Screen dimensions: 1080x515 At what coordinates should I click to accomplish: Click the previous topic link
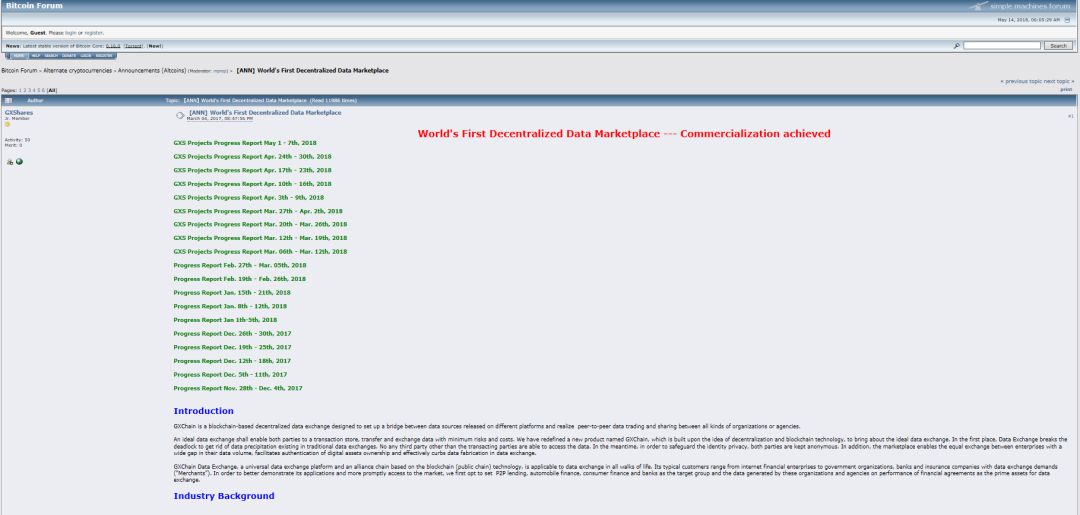click(1021, 81)
